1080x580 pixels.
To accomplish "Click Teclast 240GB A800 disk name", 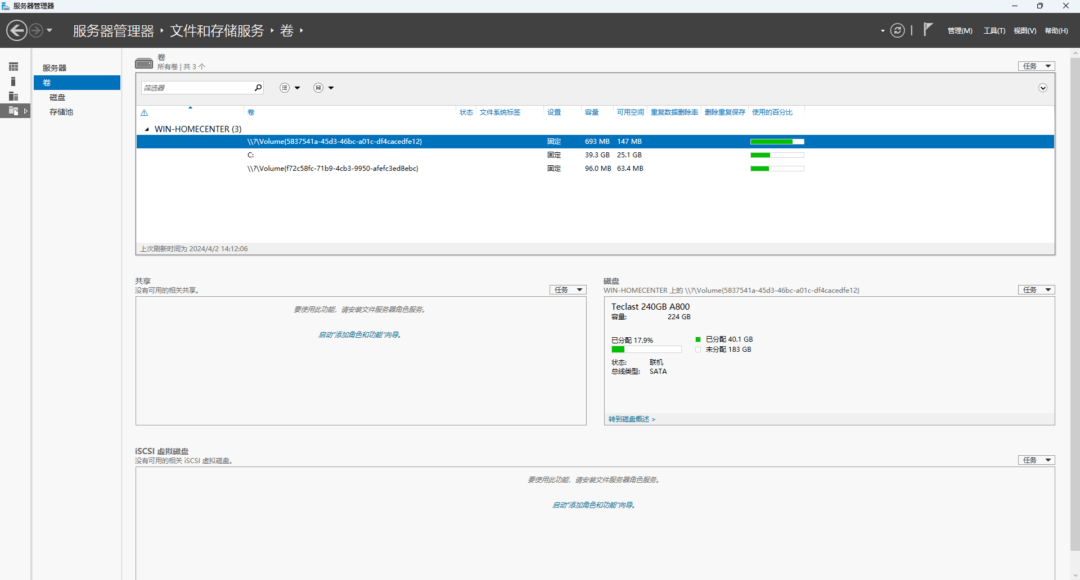I will point(650,307).
